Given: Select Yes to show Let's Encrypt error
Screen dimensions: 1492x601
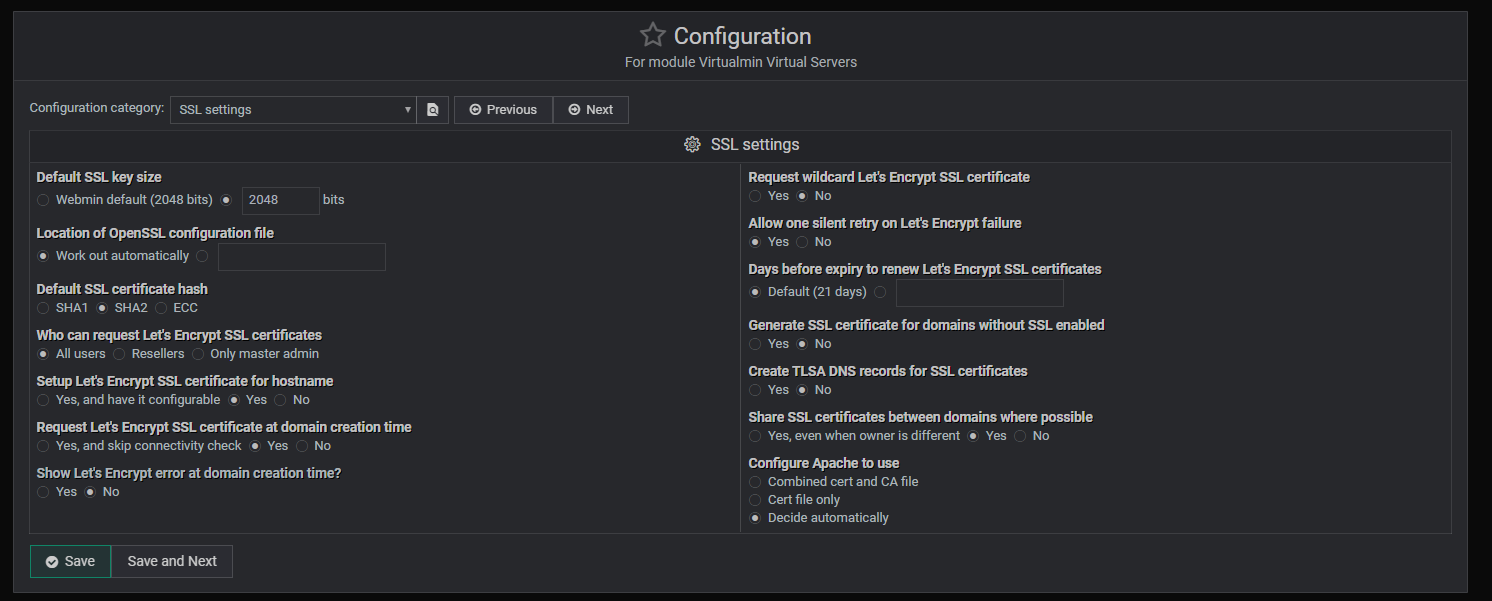Looking at the screenshot, I should 43,492.
